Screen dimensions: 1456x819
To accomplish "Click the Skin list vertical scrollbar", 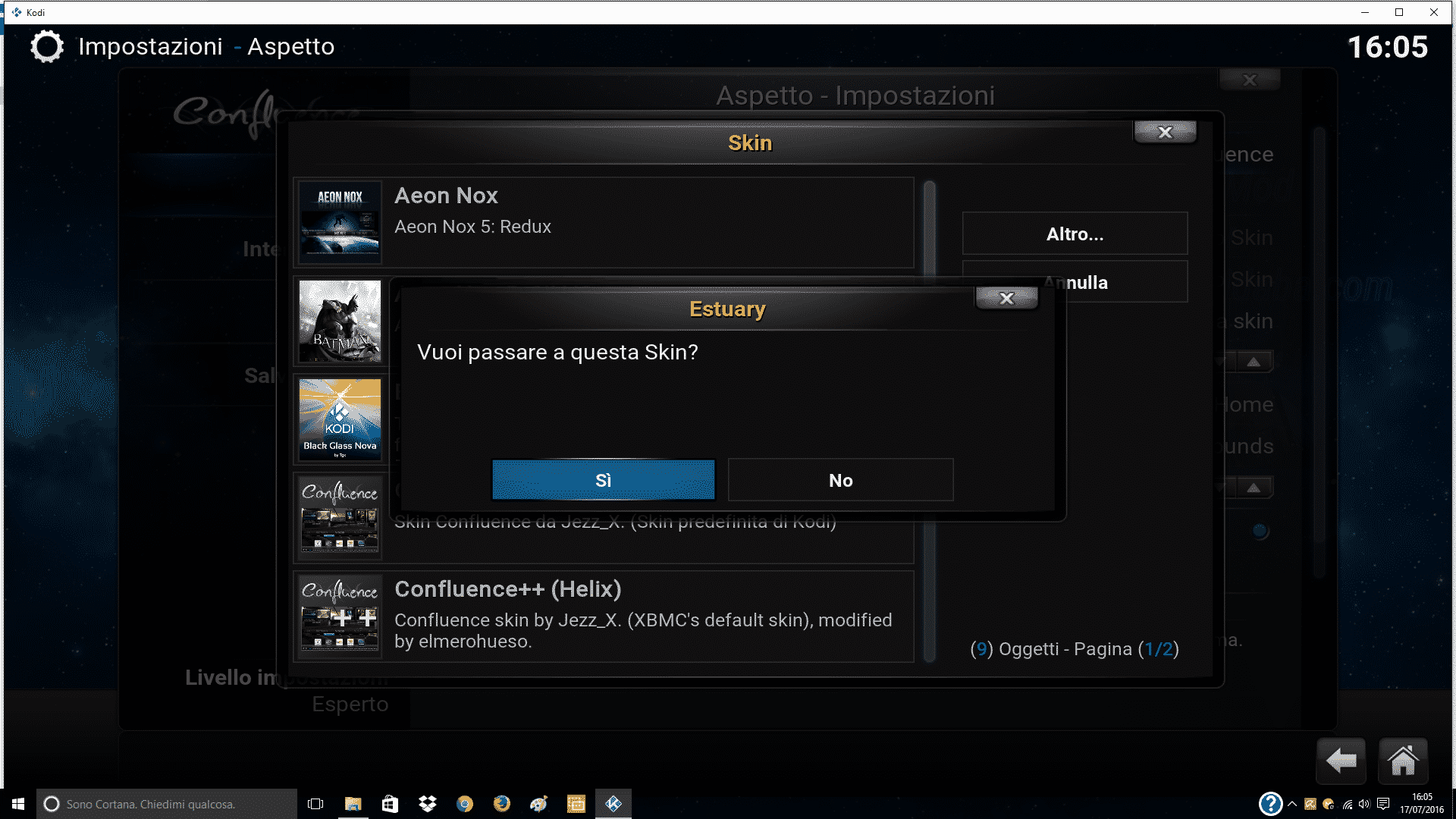I will tap(930, 421).
